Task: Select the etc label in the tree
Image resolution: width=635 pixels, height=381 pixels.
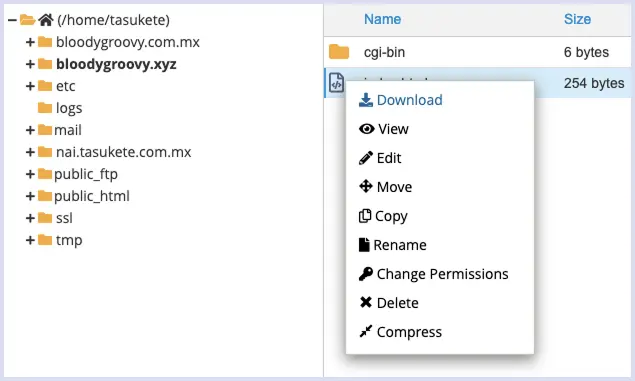Action: click(x=66, y=86)
